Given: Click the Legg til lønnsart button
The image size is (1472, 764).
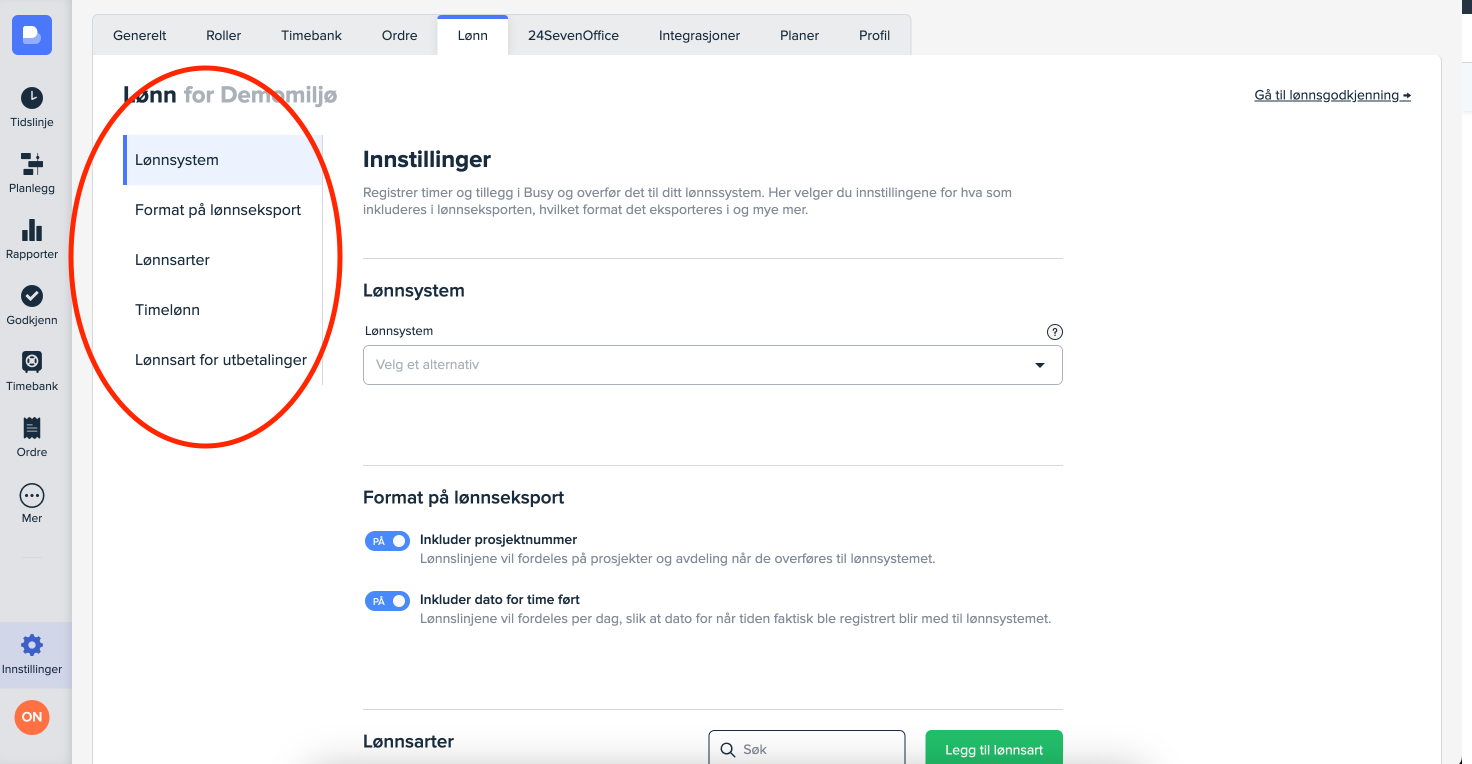Looking at the screenshot, I should coord(993,749).
